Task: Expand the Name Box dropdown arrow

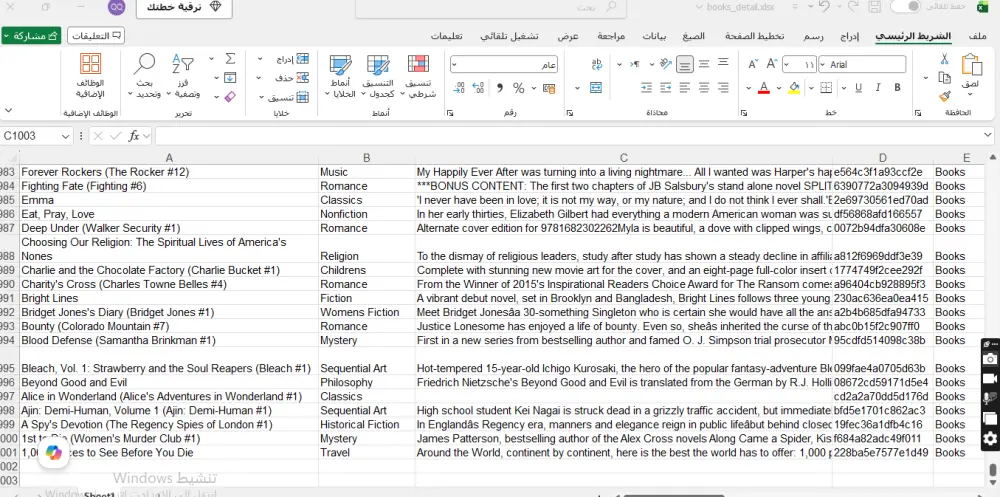Action: click(x=66, y=136)
